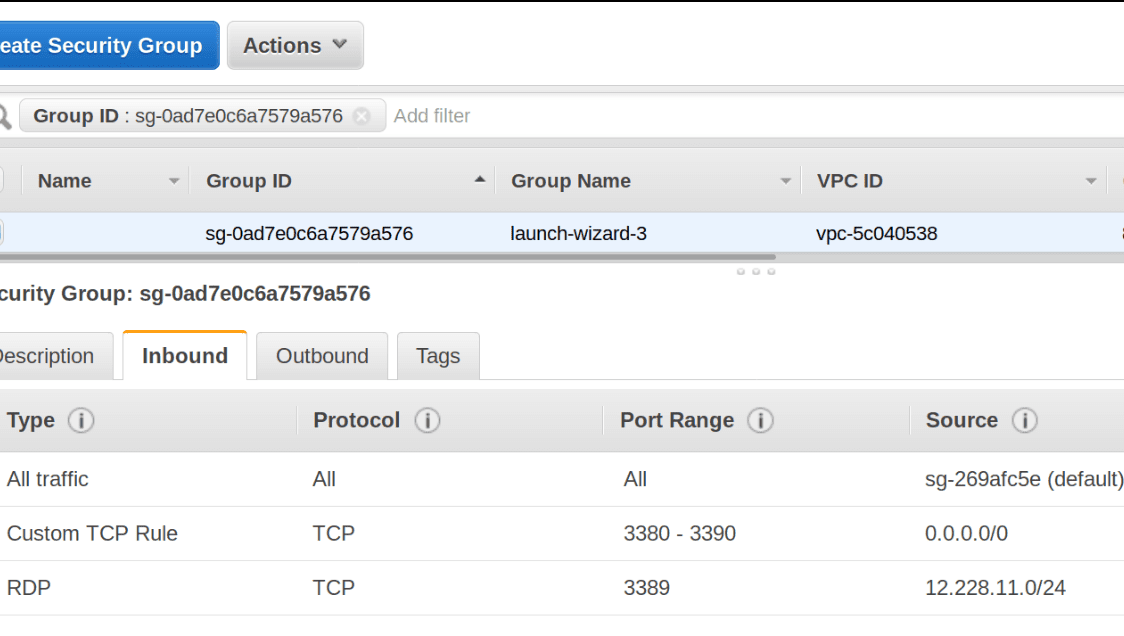Screen dimensions: 1124x636
Task: Open the VPC ID column dropdown arrow
Action: point(1091,181)
